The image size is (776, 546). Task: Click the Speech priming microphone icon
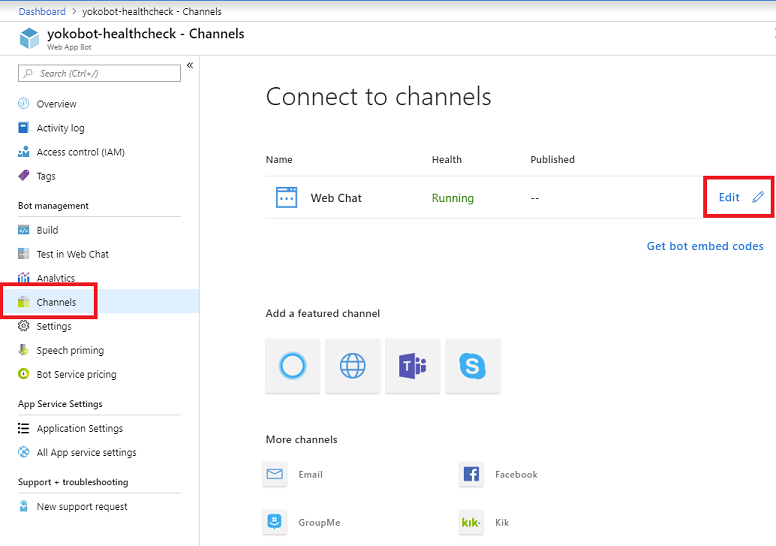click(x=23, y=350)
